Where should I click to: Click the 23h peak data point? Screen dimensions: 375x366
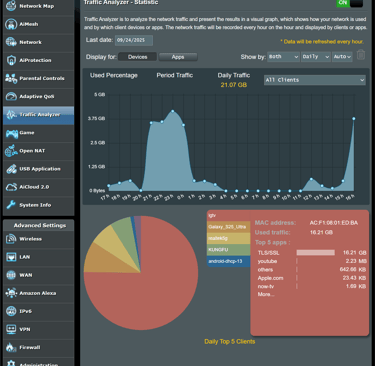173,111
